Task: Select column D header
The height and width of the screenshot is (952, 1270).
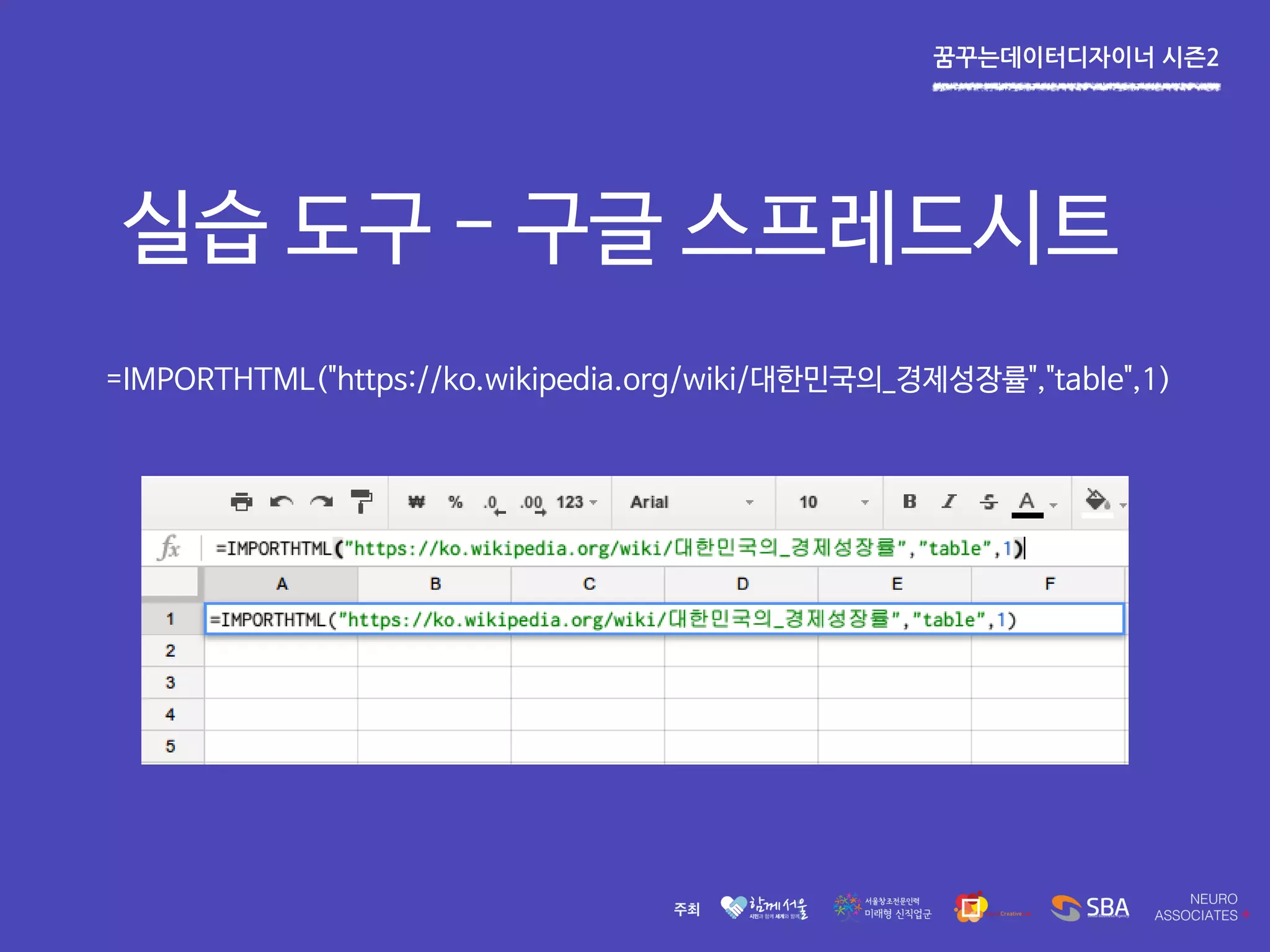Action: pos(742,584)
